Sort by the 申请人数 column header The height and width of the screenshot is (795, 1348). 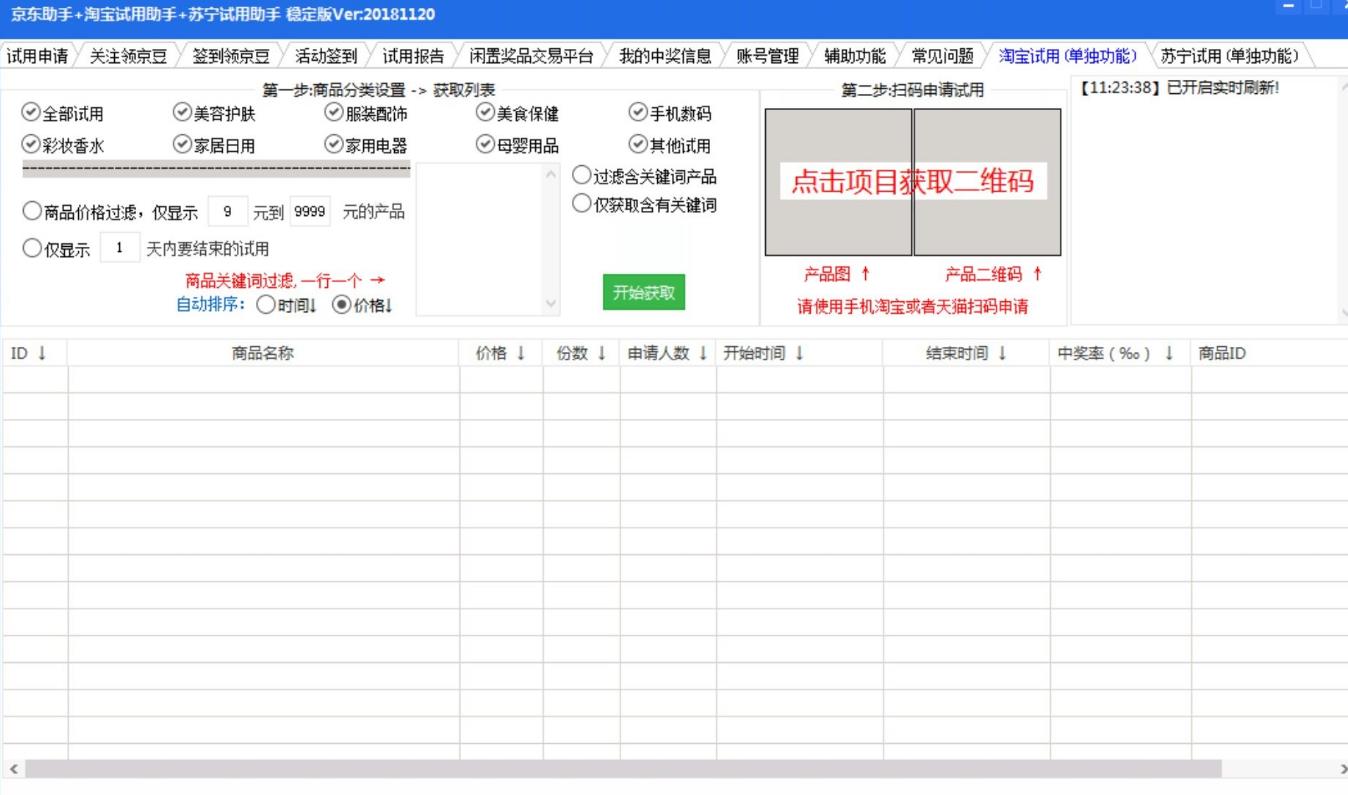[x=668, y=353]
